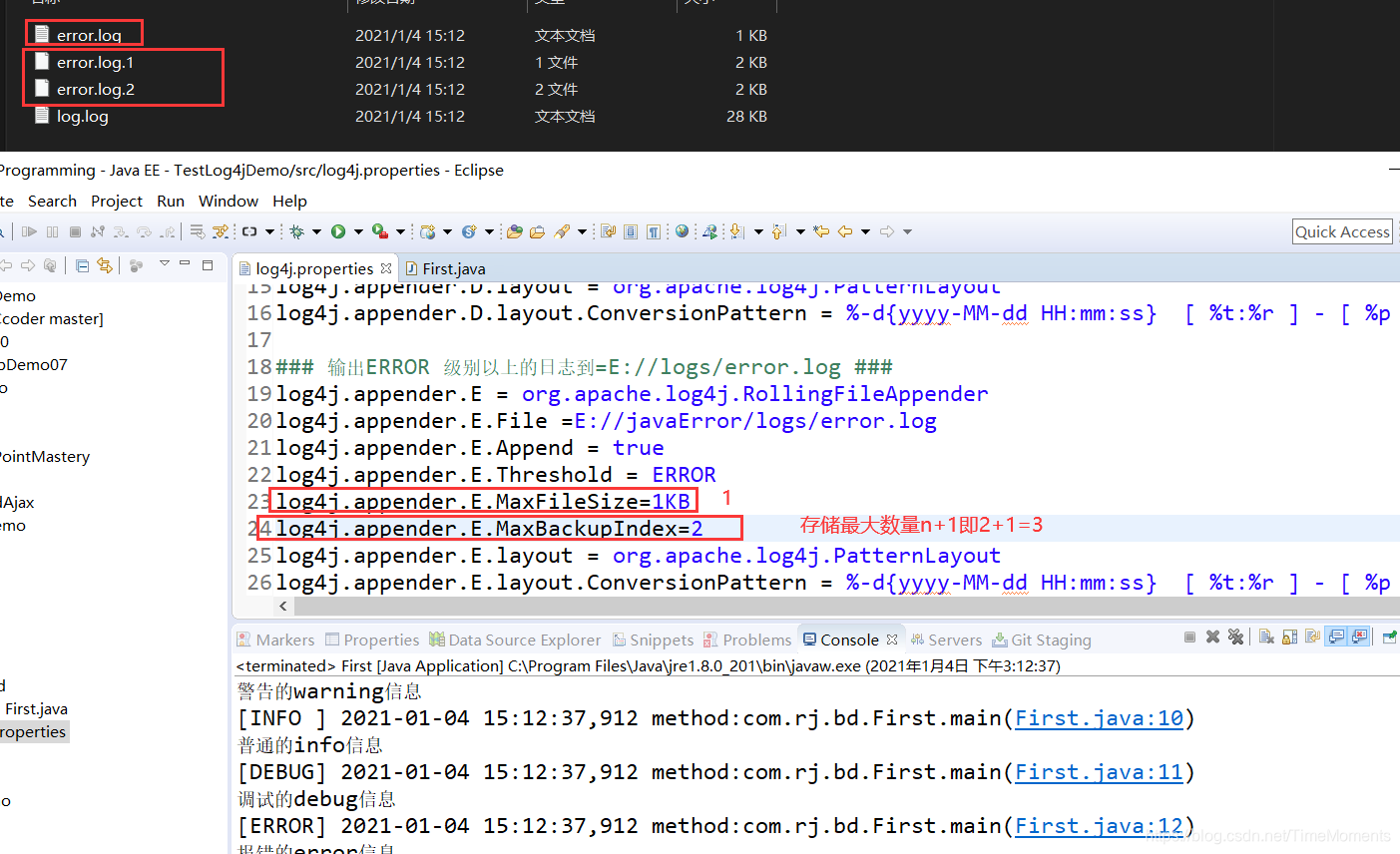Toggle Show Console on Standard Out
This screenshot has height=854, width=1400.
1336,637
